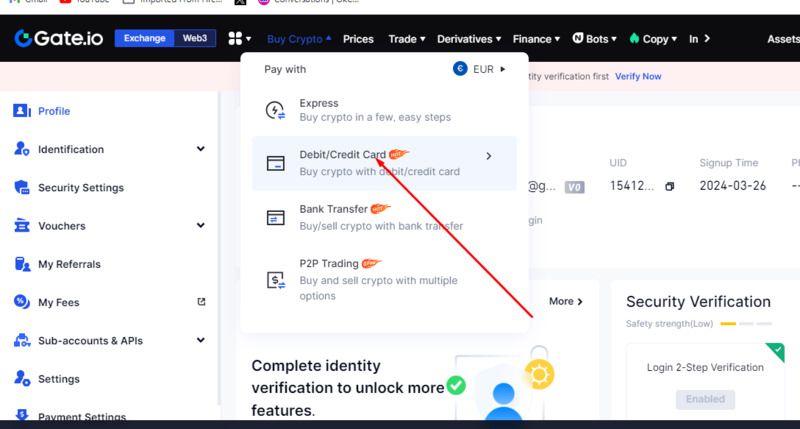Copy the UID with copy icon
This screenshot has width=800, height=429.
tap(669, 187)
